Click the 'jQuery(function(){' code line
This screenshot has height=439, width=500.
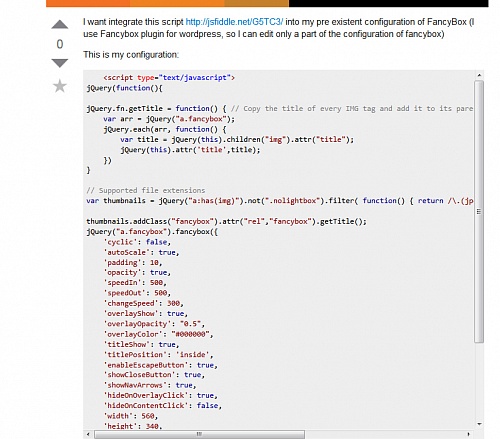(124, 88)
